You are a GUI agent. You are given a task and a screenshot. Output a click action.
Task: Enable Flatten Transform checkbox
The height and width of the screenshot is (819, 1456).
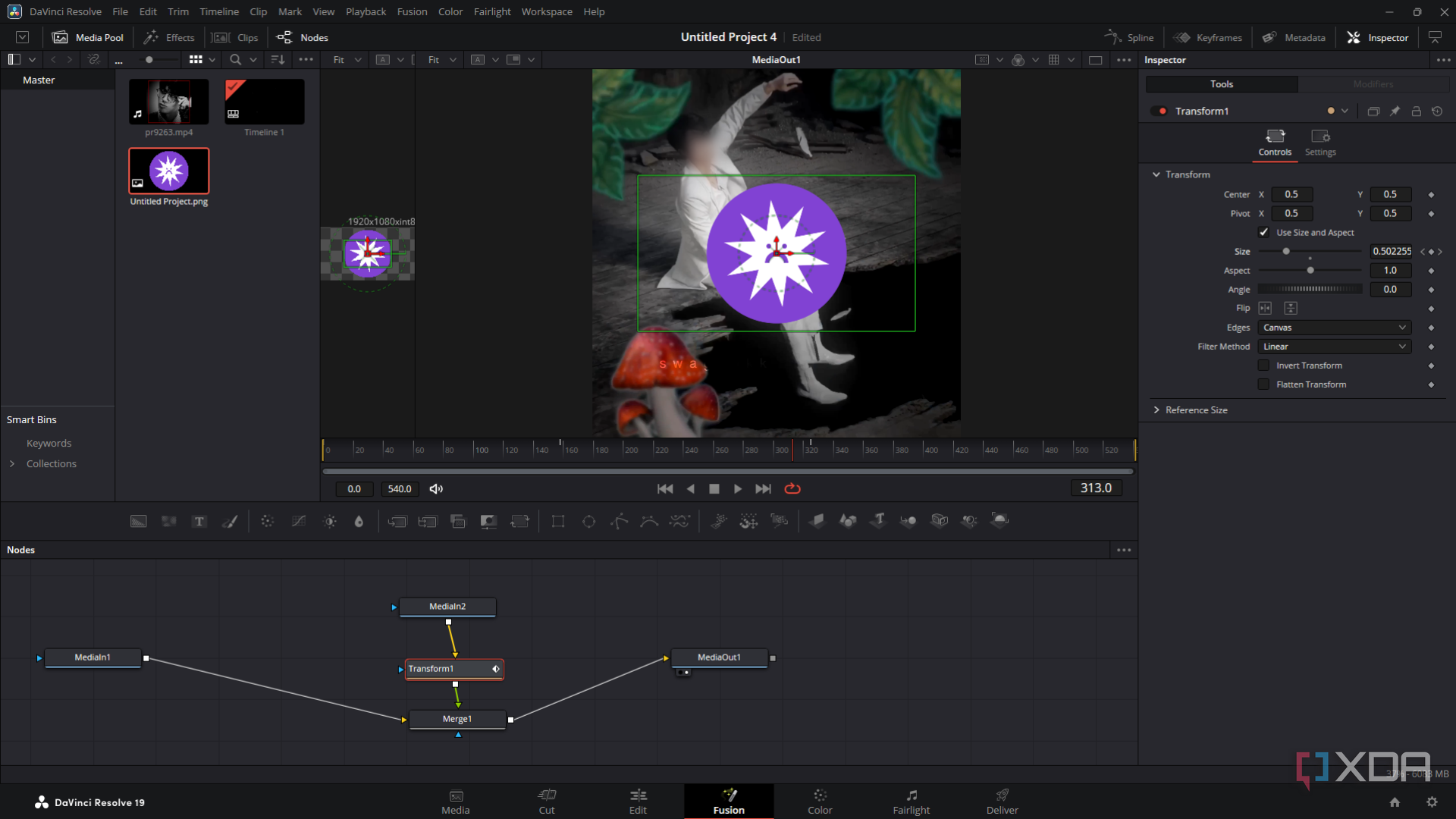point(1263,384)
